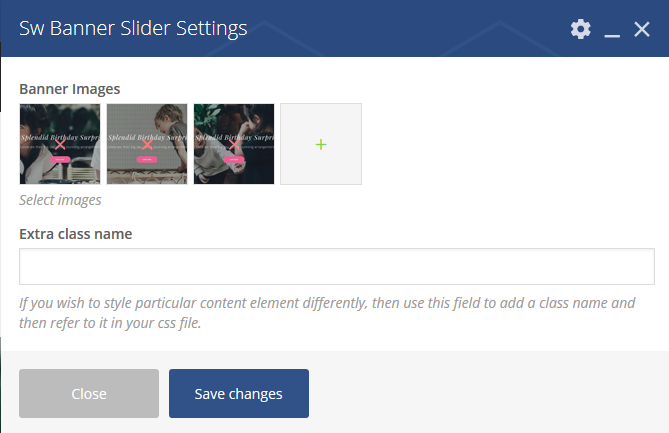669x433 pixels.
Task: Click the gray Close button
Action: click(x=89, y=393)
